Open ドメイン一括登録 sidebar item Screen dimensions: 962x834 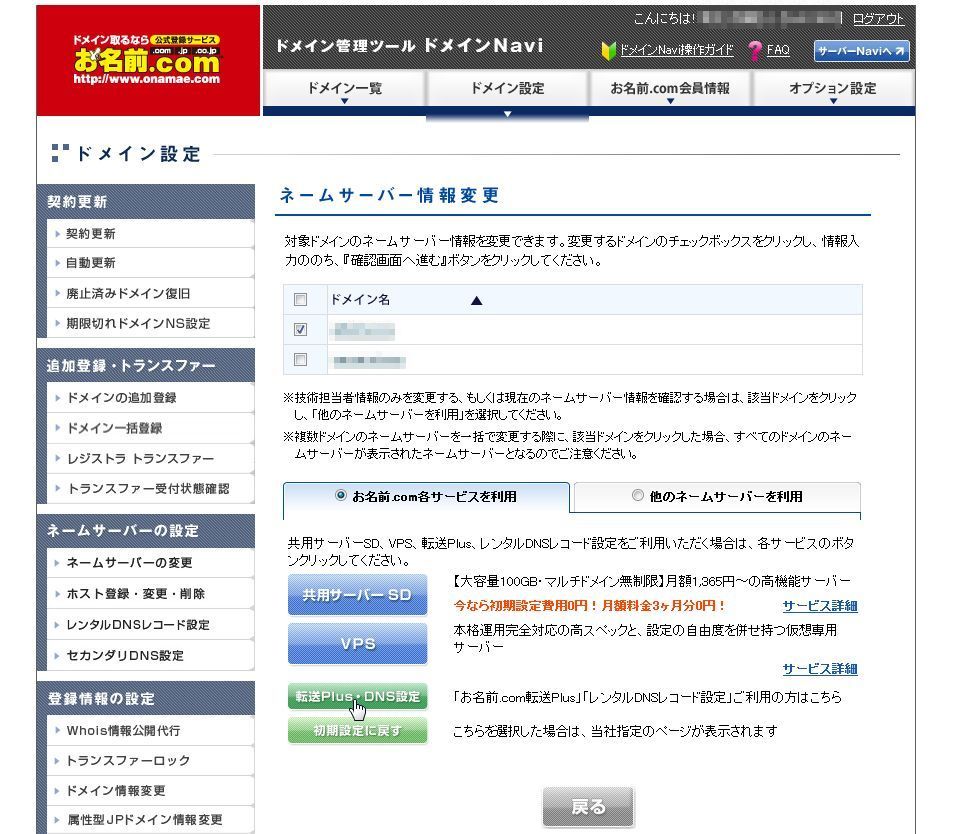[x=150, y=428]
